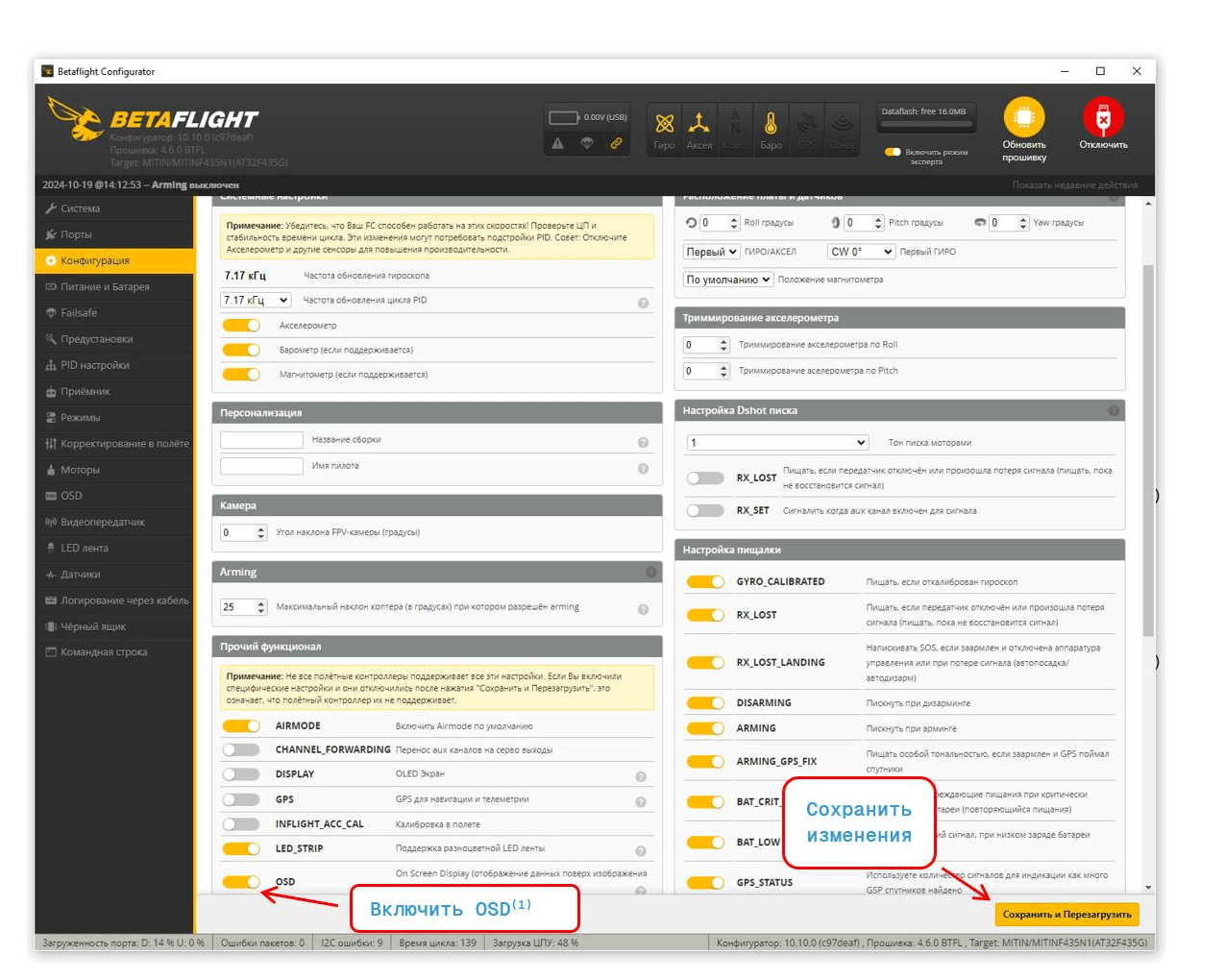The width and height of the screenshot is (1225, 980).
Task: Turn off the AIRMODE switch
Action: (x=240, y=725)
